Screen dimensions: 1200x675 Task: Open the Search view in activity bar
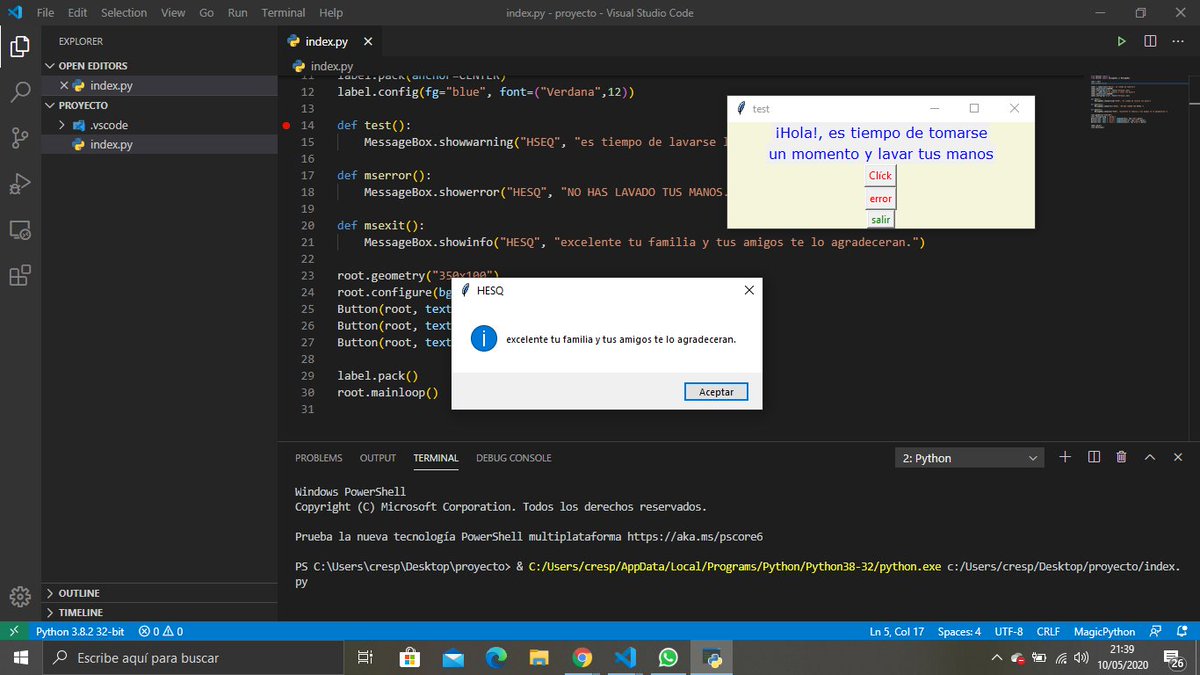click(x=20, y=92)
